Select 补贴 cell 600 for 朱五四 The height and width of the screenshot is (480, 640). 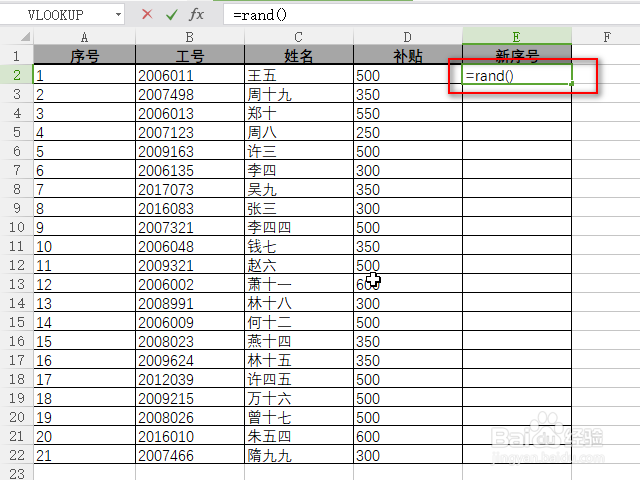point(408,436)
